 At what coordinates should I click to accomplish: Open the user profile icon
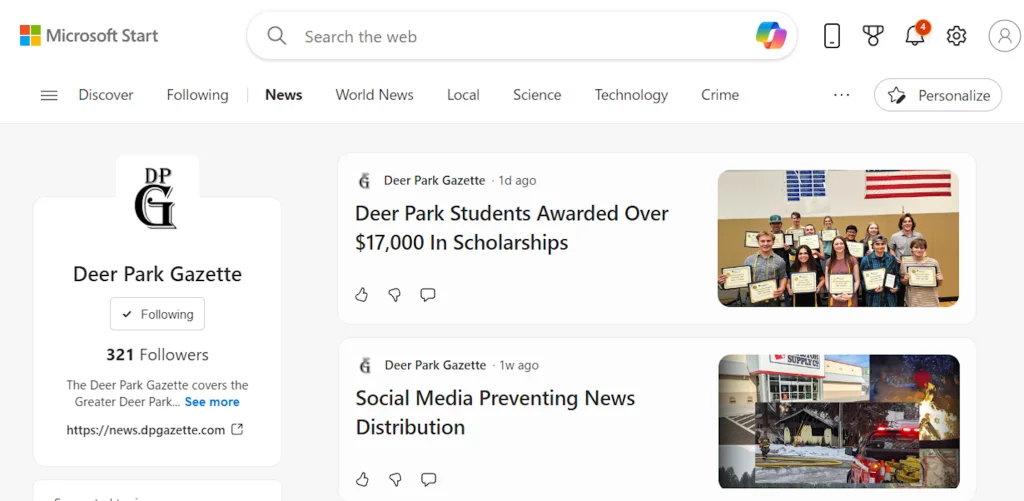pos(1004,36)
